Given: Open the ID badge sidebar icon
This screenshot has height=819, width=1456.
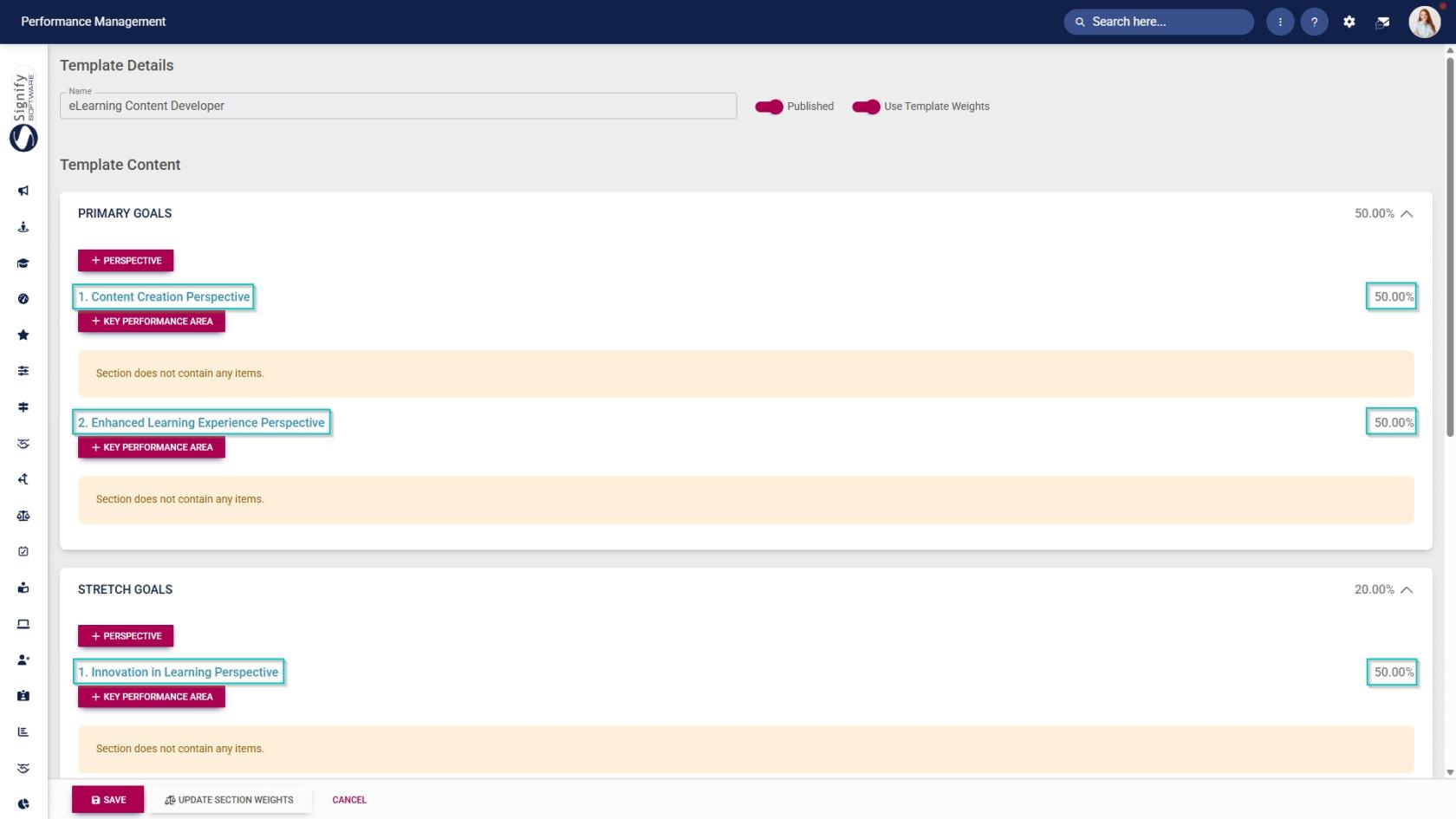Looking at the screenshot, I should click(23, 696).
